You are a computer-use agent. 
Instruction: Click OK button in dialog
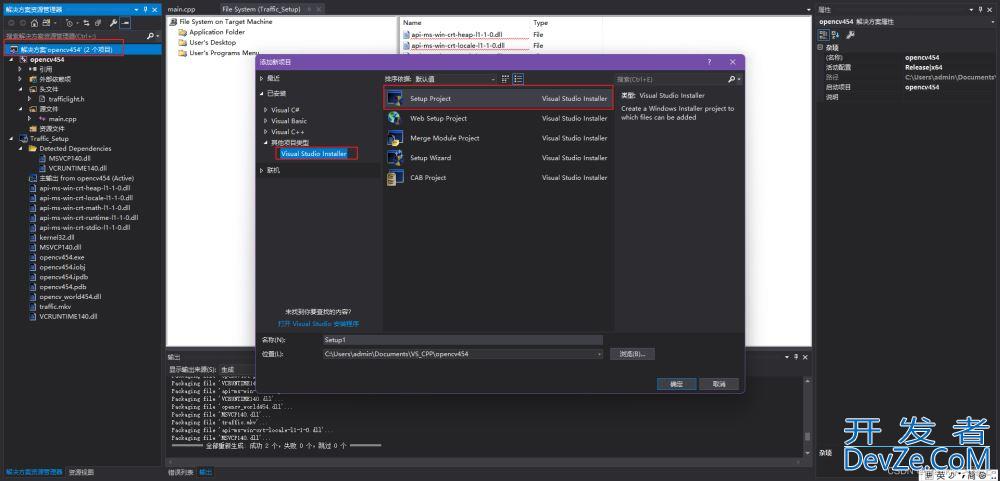click(677, 384)
